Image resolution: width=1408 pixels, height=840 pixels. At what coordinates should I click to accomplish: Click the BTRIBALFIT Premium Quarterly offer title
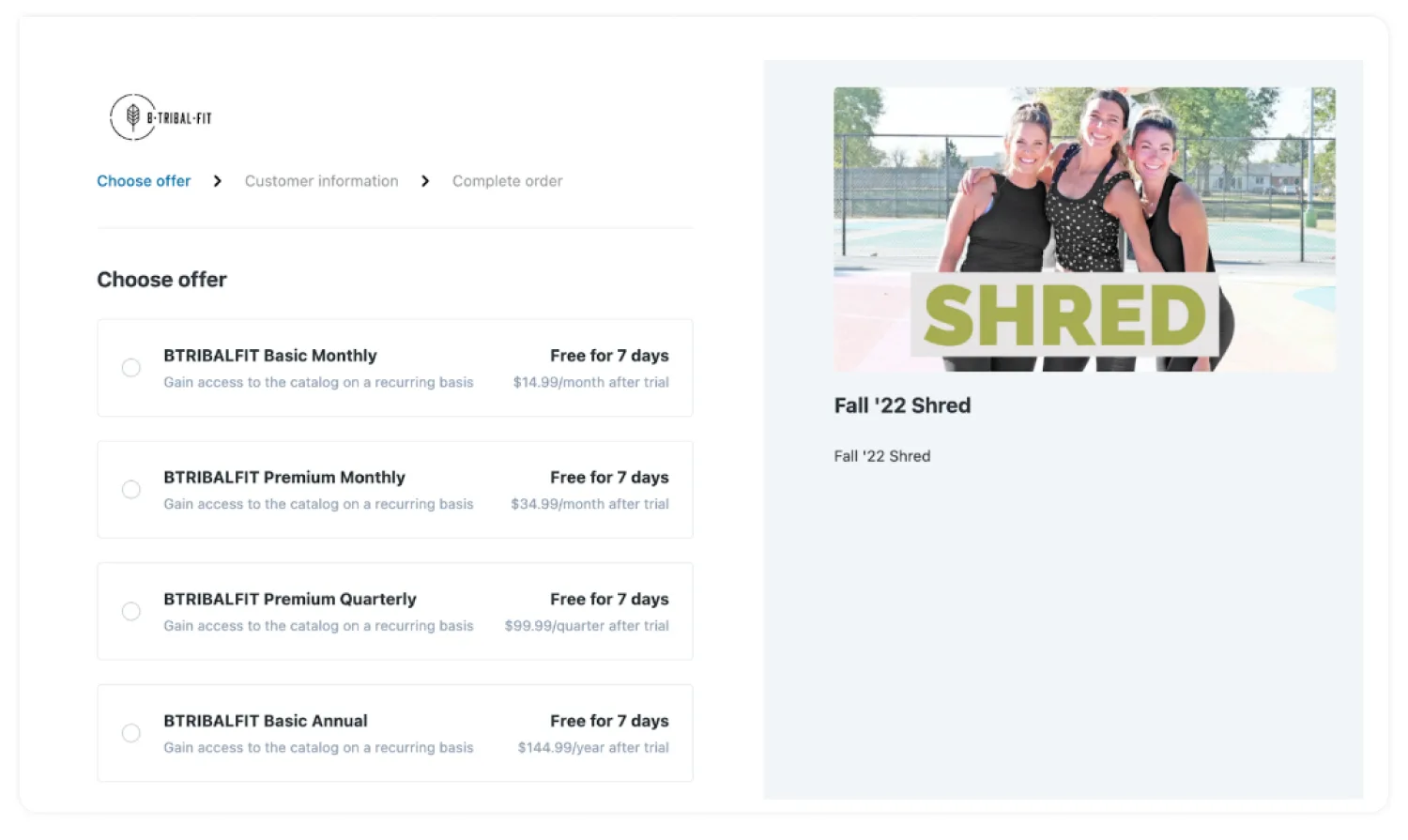click(x=290, y=599)
